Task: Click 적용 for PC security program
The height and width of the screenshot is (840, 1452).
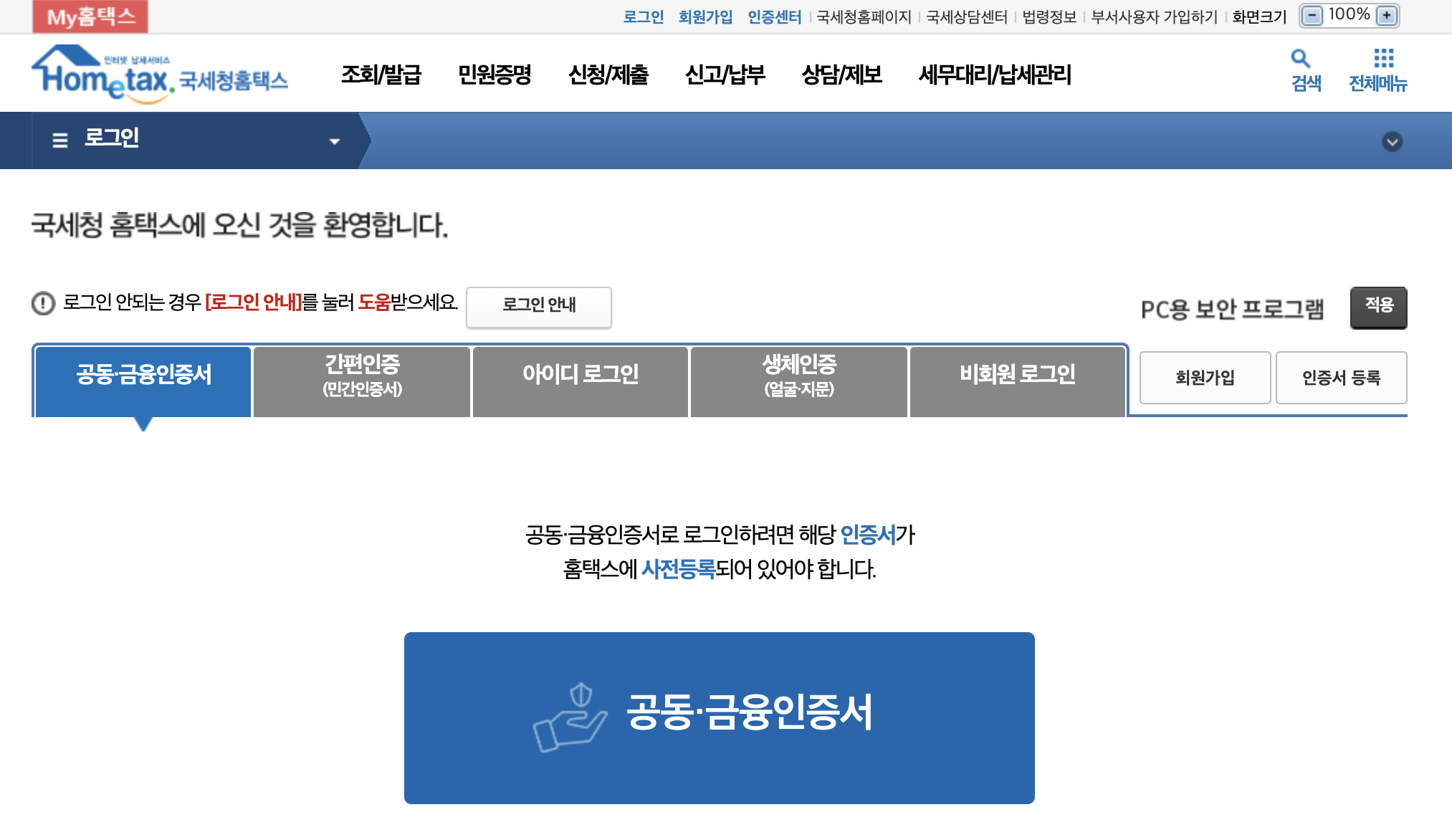Action: 1378,307
